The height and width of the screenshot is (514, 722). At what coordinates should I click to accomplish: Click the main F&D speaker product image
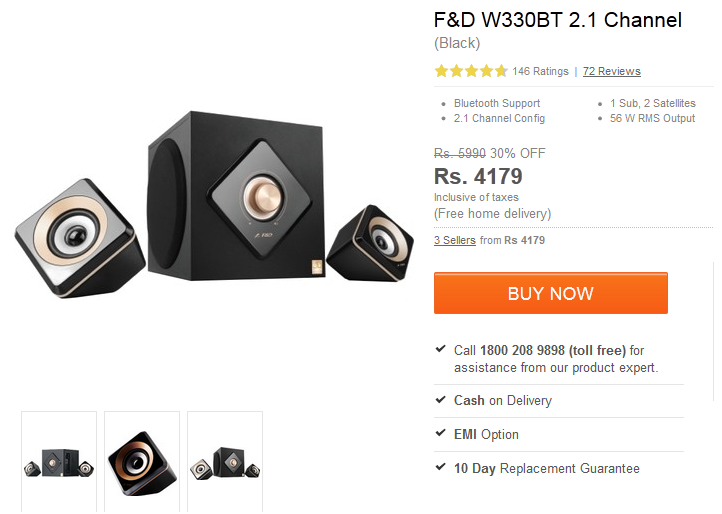pyautogui.click(x=214, y=204)
